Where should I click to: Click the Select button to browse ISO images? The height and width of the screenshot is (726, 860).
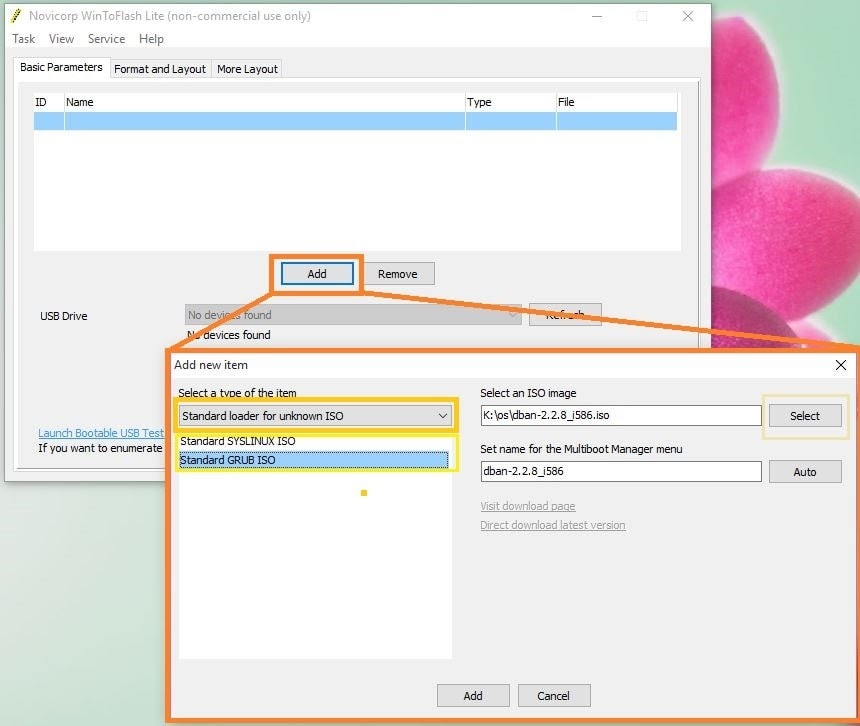click(x=805, y=415)
